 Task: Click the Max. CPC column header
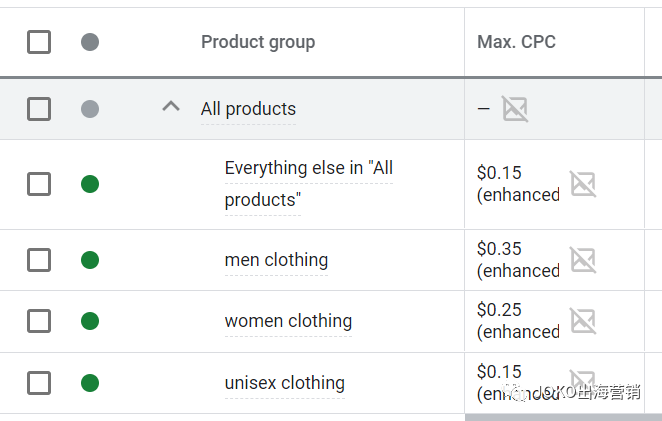516,42
